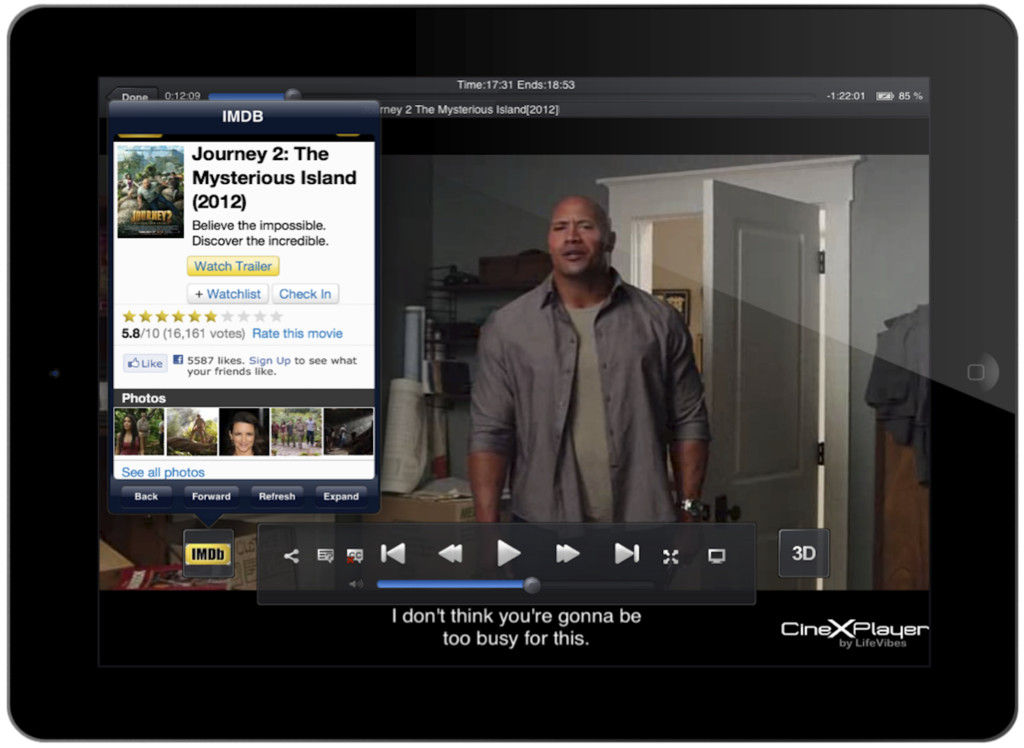Open Rate this movie link
Screen dimensions: 1024x748
pos(297,334)
